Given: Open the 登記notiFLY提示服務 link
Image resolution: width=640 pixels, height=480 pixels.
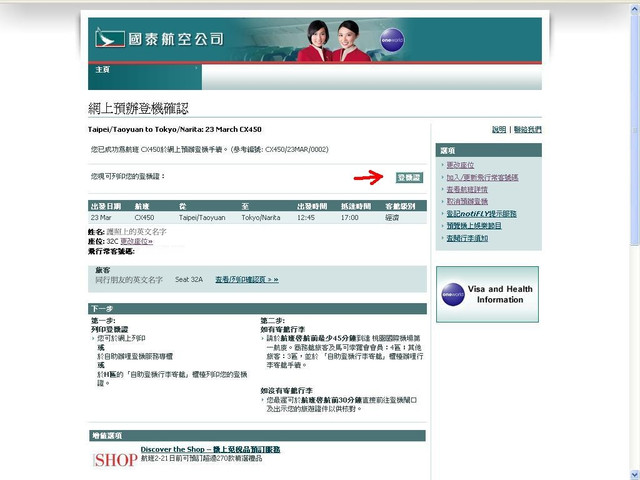Looking at the screenshot, I should pos(481,213).
